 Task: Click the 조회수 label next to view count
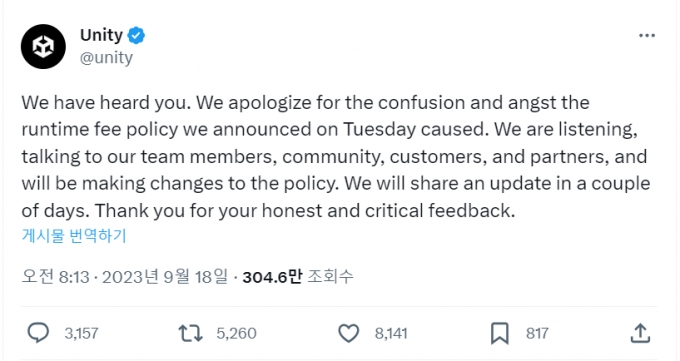click(330, 276)
